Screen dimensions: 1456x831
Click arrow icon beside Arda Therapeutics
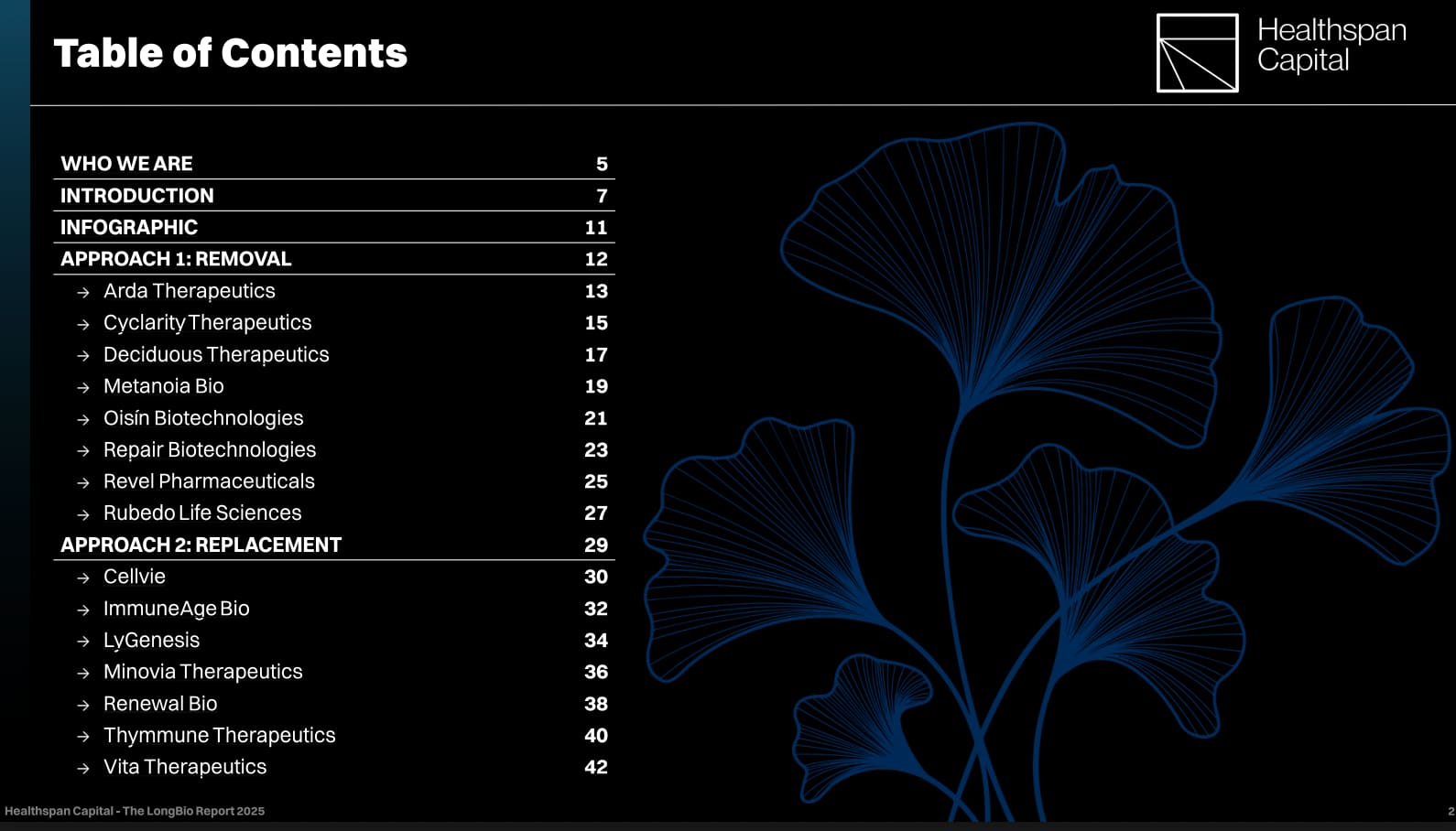click(x=83, y=293)
